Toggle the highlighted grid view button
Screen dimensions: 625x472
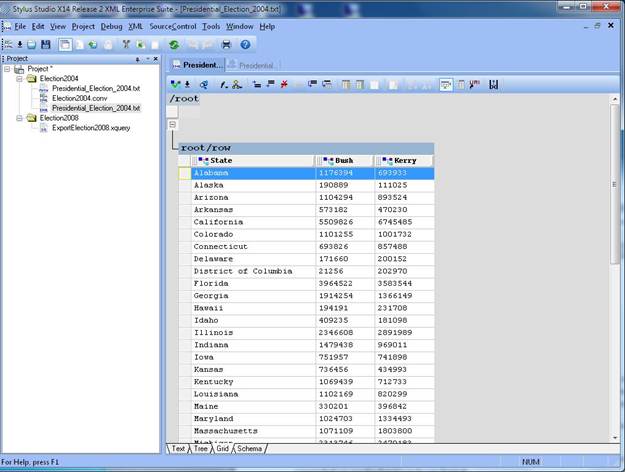coord(446,85)
